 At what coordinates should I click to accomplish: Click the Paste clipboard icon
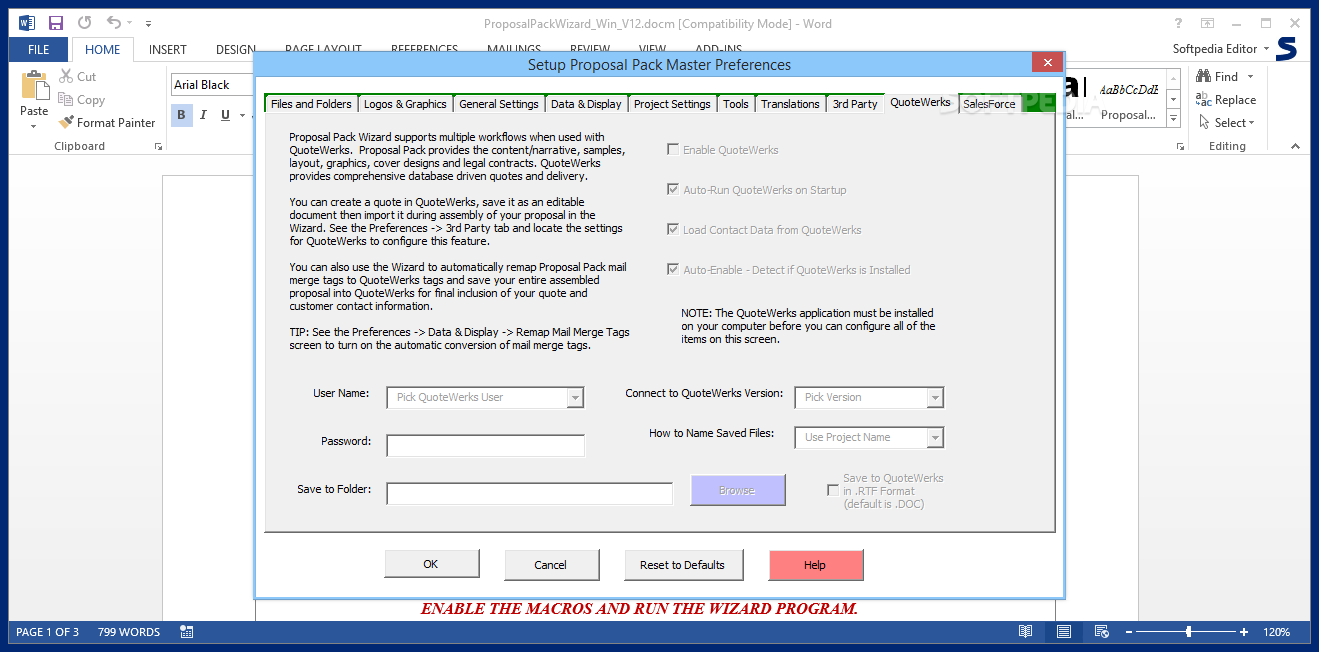click(34, 86)
